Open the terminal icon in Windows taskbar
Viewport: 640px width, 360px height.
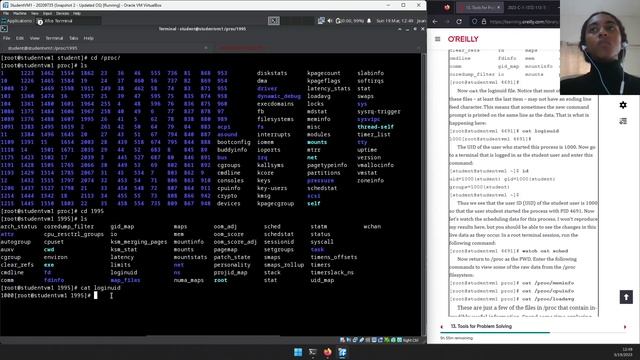313,352
